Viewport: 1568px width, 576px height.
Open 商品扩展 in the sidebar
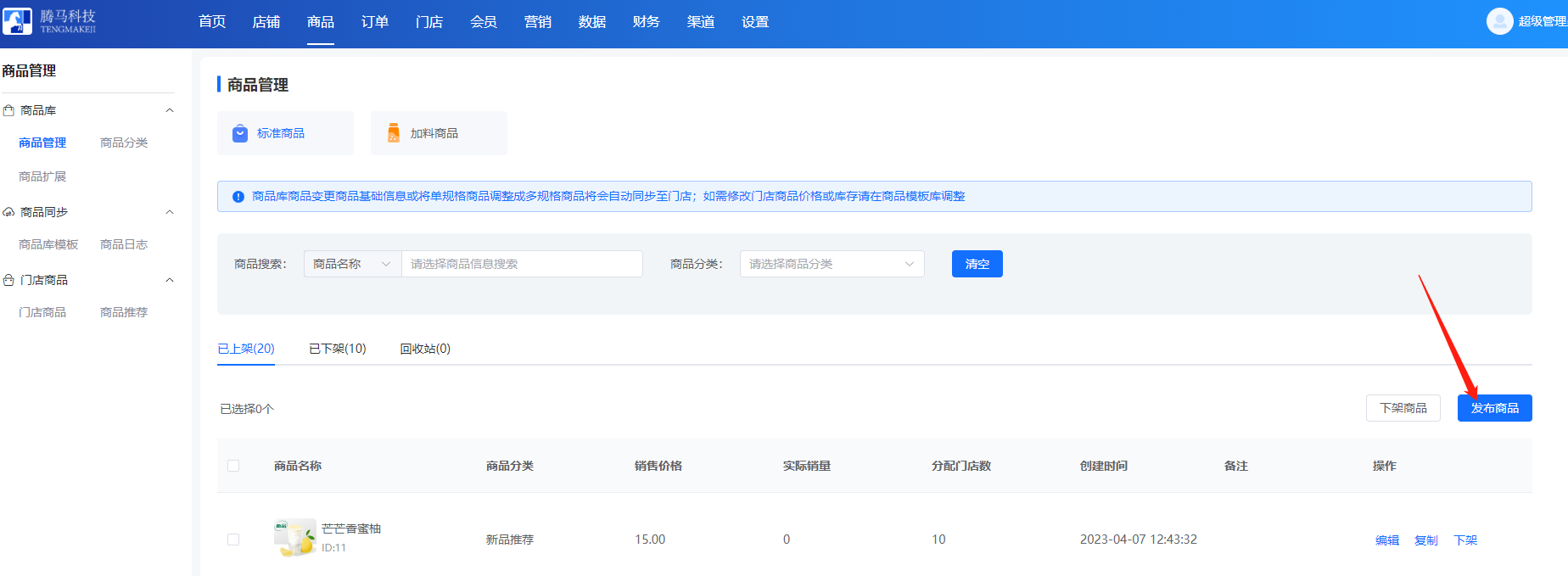click(42, 176)
